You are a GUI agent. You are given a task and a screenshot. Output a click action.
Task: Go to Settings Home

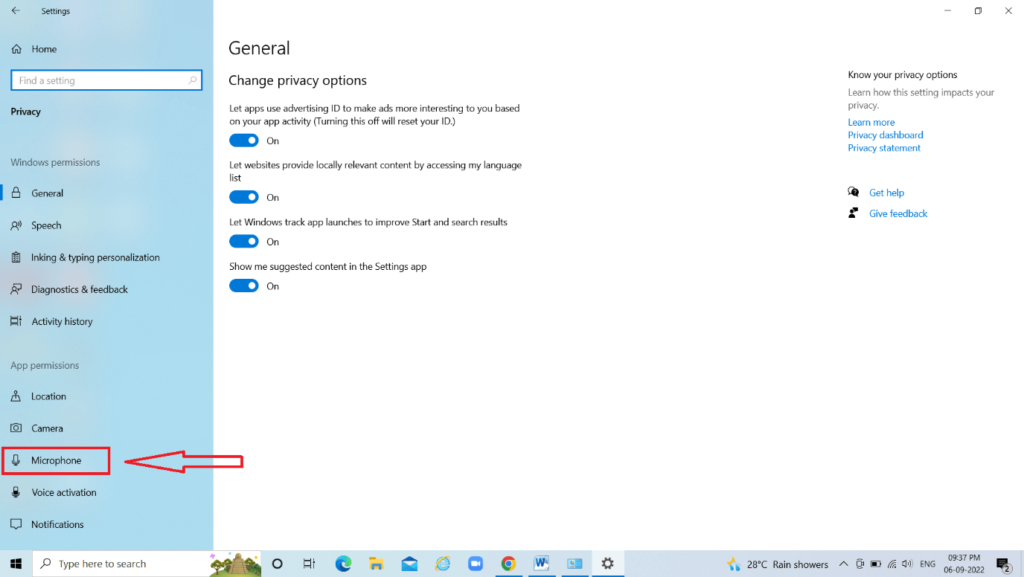[34, 49]
